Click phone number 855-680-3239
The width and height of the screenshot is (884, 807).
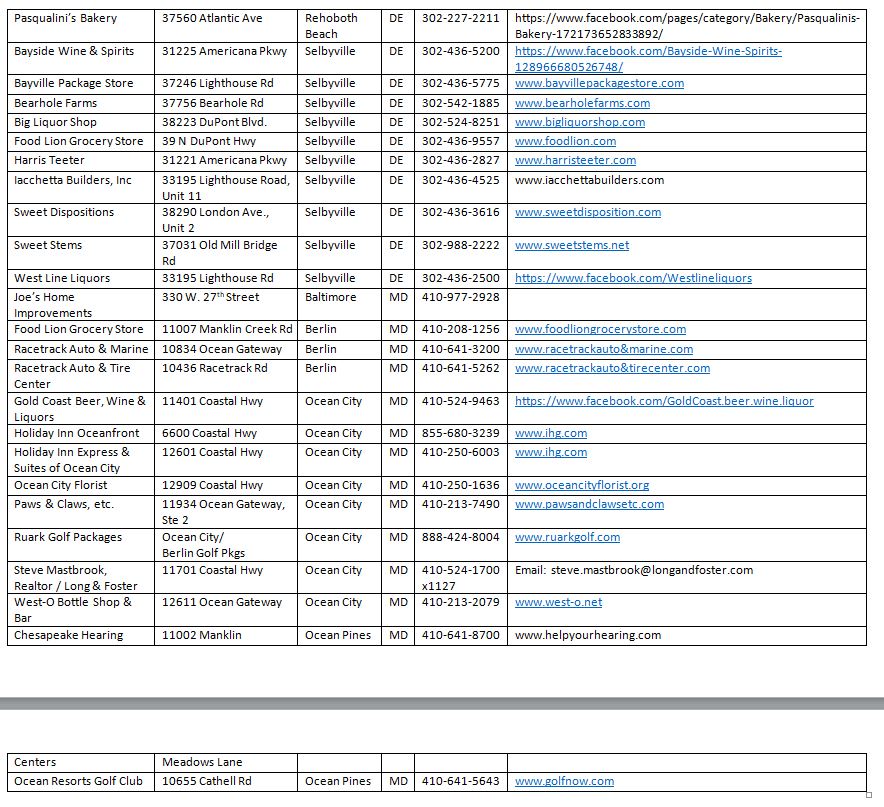tap(461, 434)
